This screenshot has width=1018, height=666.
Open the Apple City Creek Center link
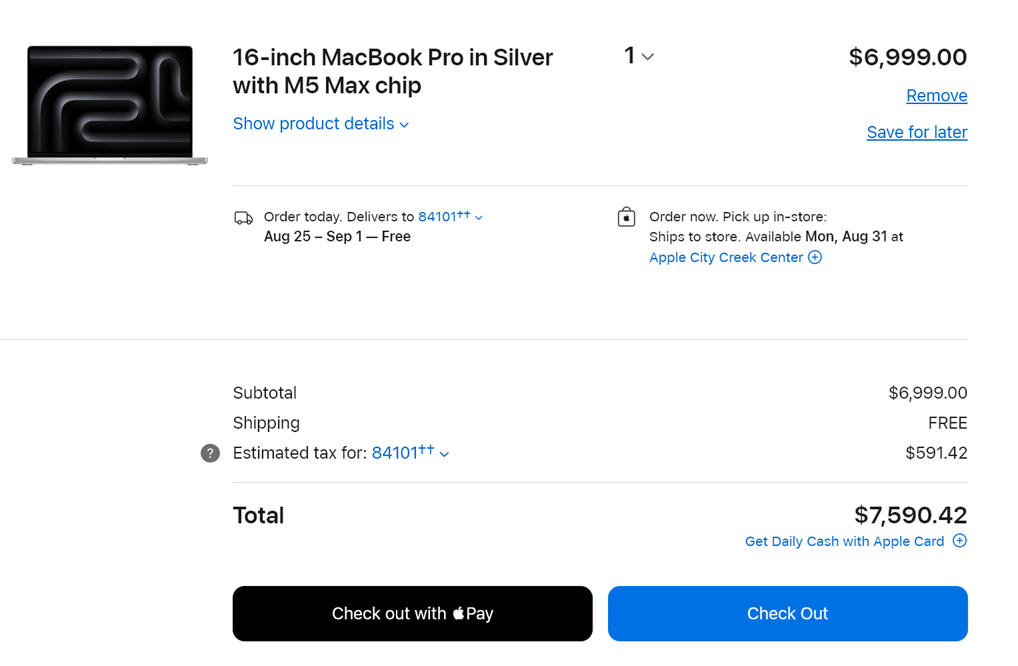[726, 257]
